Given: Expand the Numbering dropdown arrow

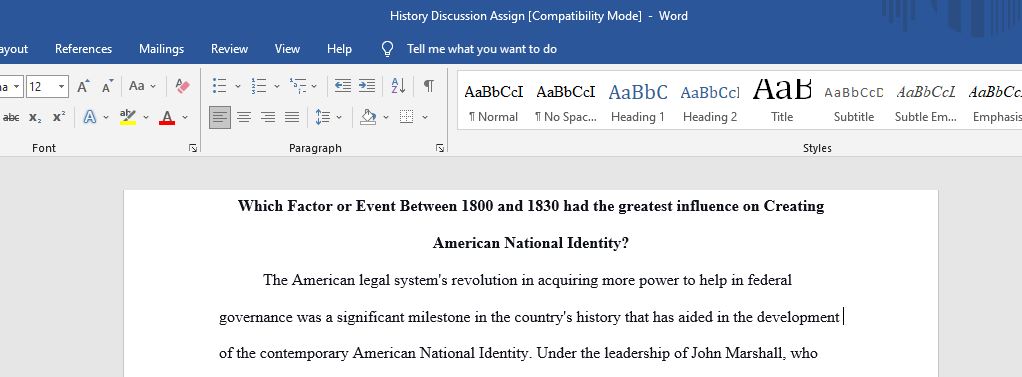Looking at the screenshot, I should pyautogui.click(x=277, y=86).
